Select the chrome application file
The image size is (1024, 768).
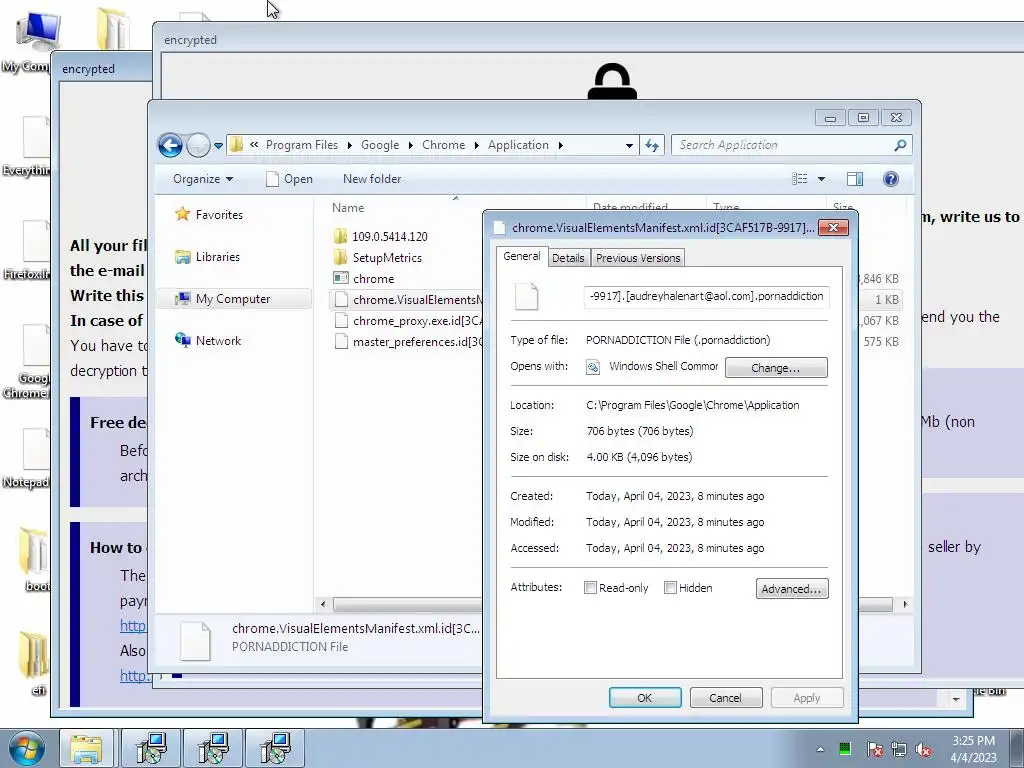(x=364, y=278)
